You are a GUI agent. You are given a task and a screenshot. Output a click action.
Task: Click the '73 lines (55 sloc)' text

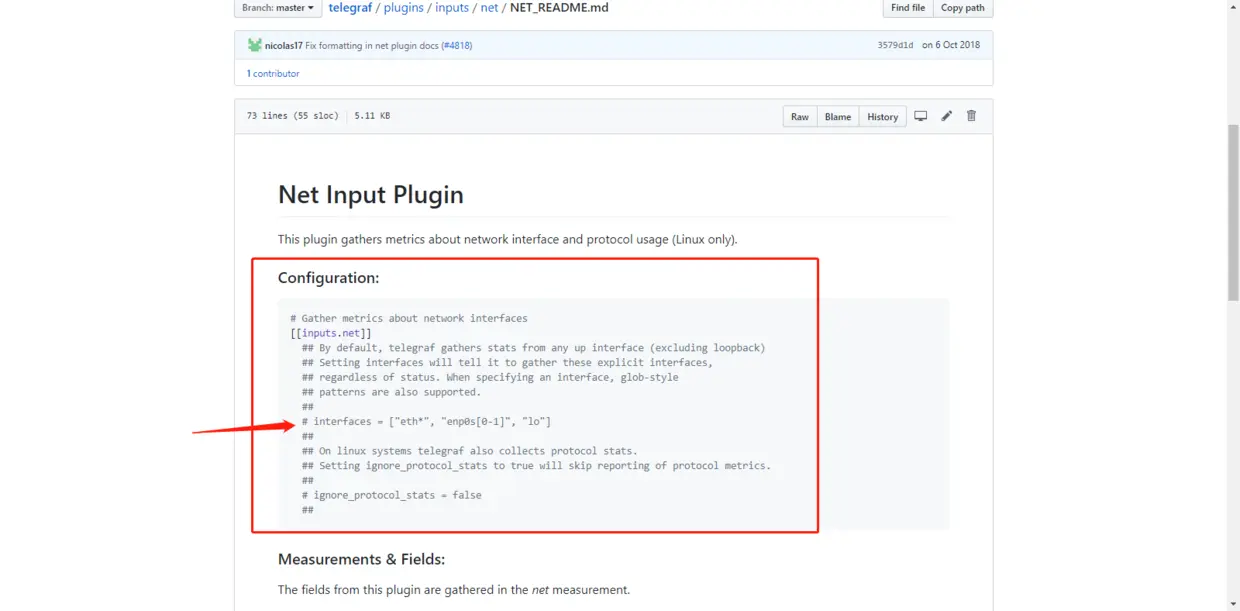click(x=293, y=116)
